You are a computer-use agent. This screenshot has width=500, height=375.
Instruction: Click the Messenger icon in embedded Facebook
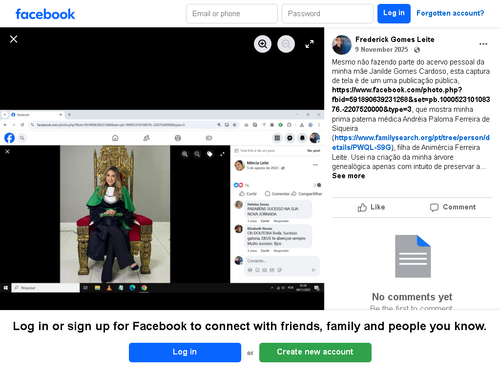290,138
